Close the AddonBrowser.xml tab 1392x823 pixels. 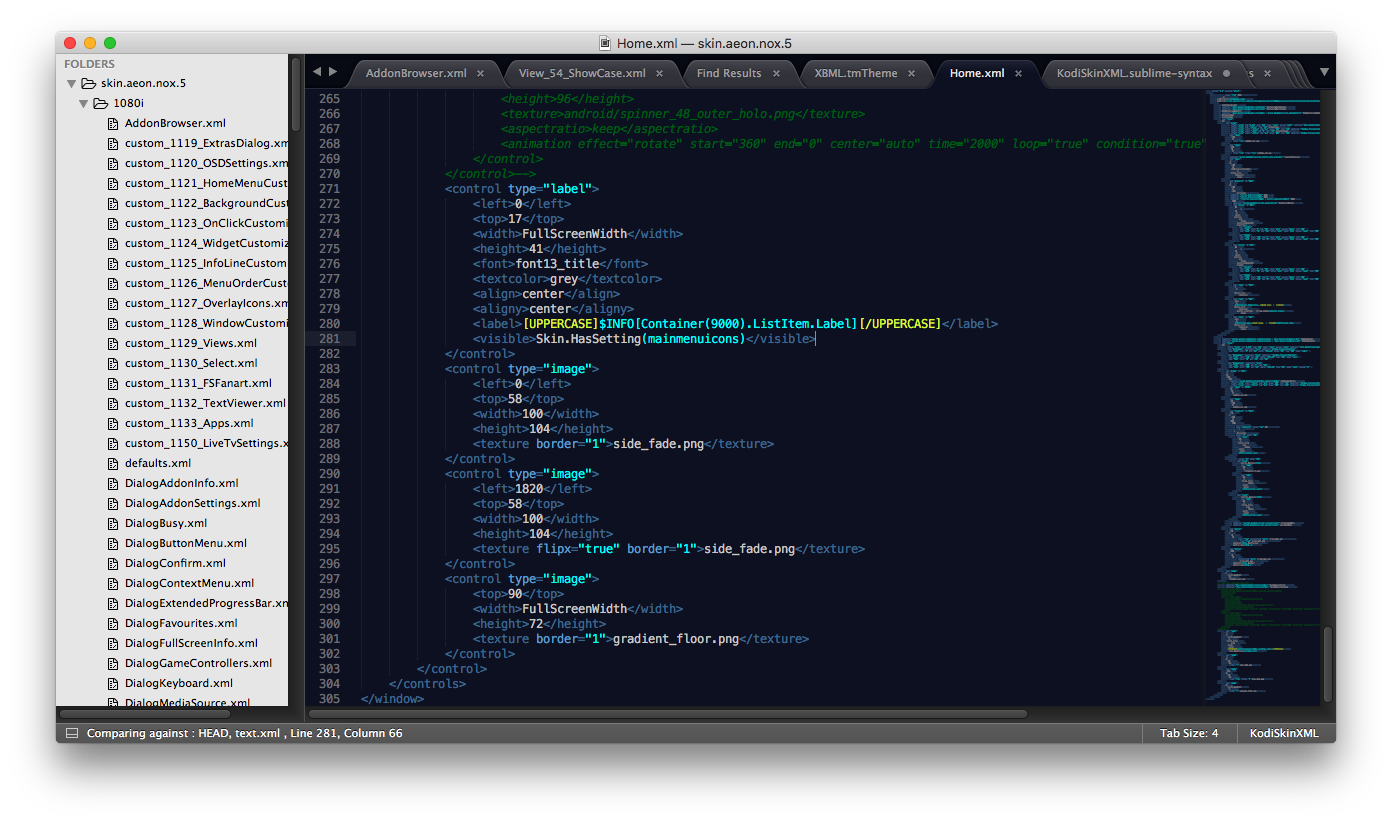point(480,73)
